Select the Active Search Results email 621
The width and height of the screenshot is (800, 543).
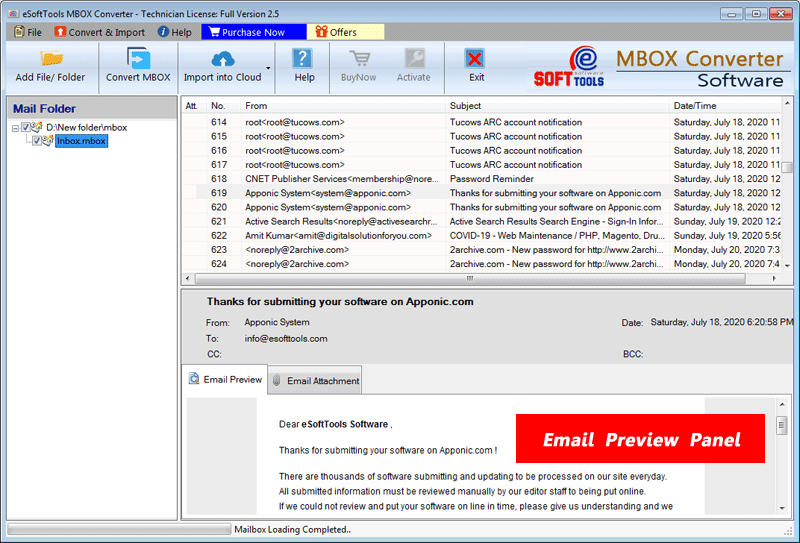point(481,221)
